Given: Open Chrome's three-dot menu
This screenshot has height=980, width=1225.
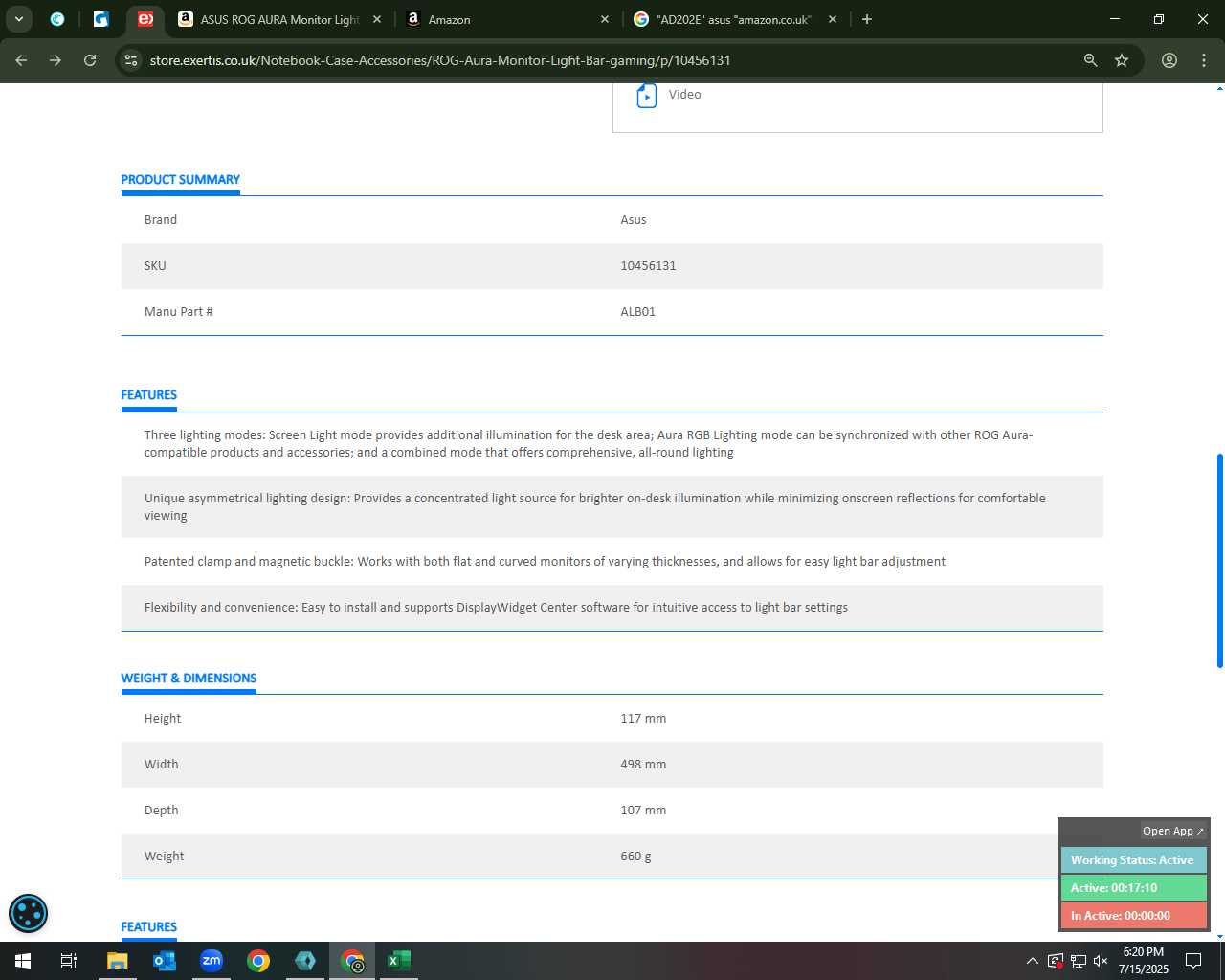Looking at the screenshot, I should 1204,60.
